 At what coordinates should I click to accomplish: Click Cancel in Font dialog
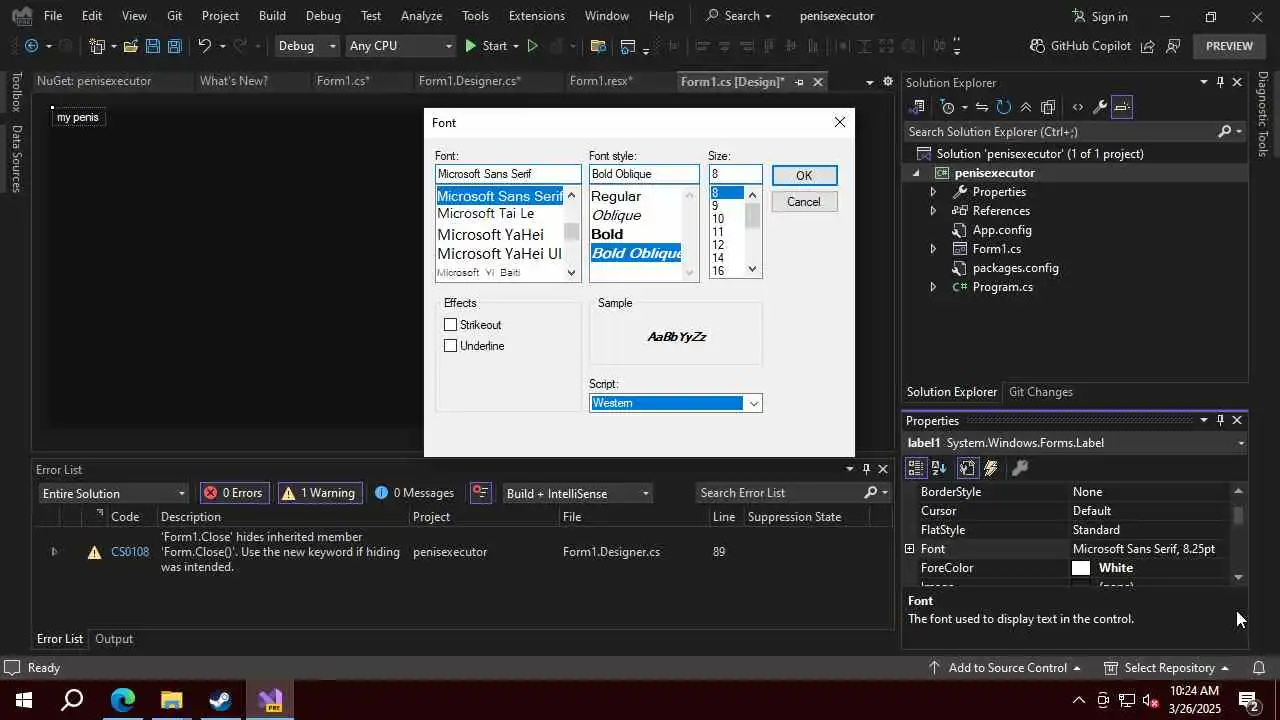pos(804,201)
